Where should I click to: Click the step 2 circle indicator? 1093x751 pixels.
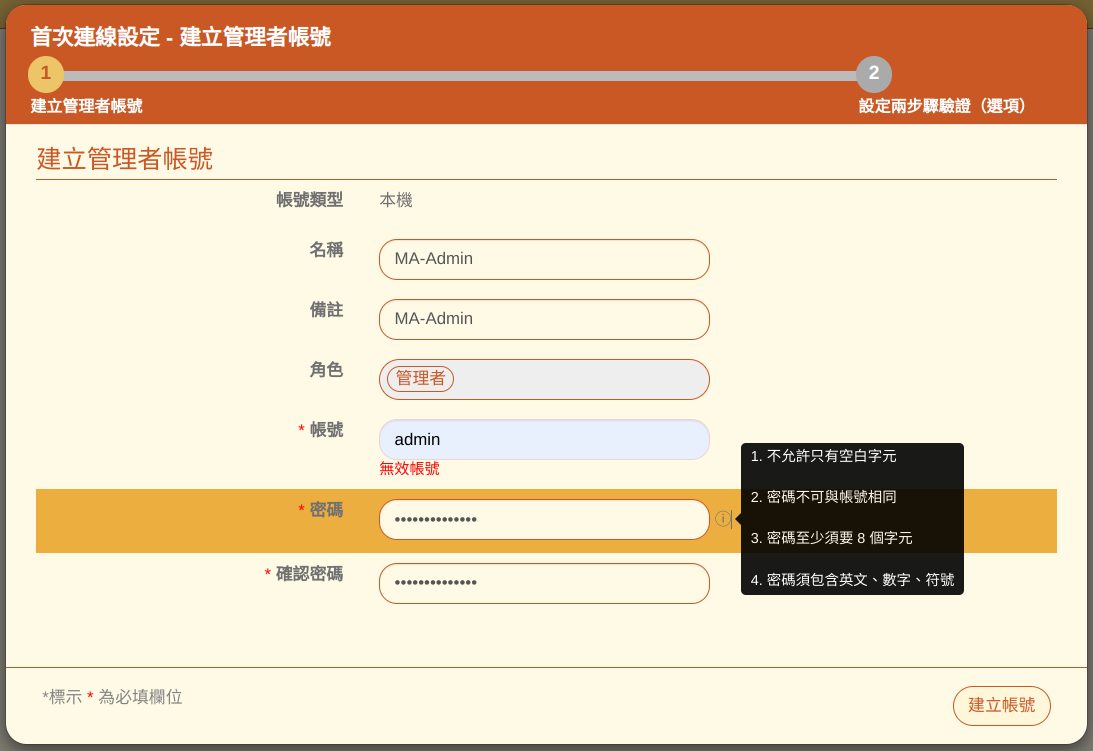click(873, 74)
